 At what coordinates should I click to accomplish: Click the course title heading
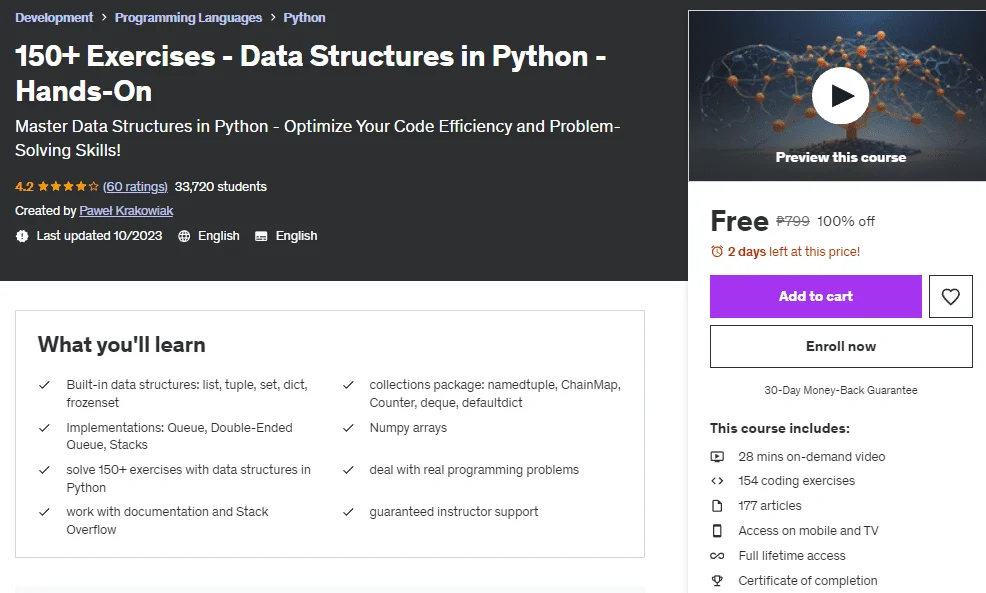(311, 74)
